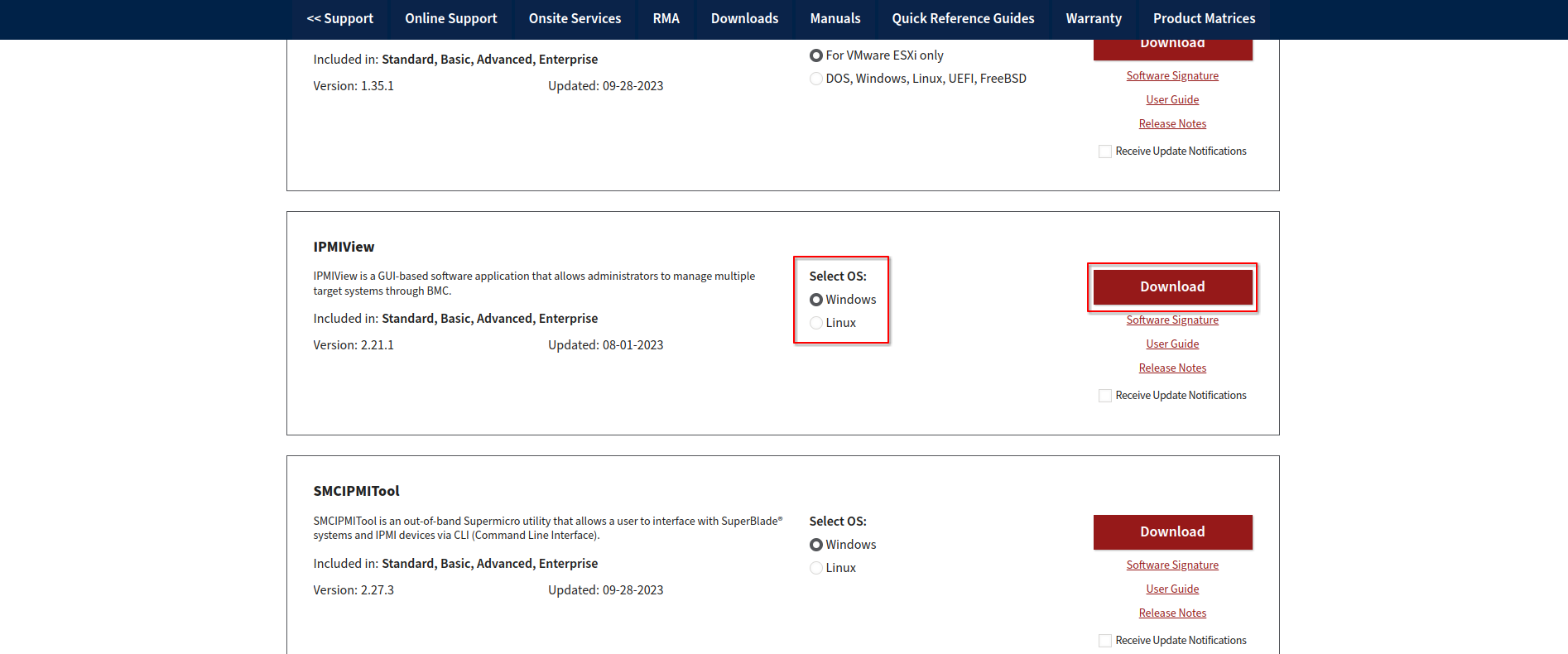Go back to Support page
1568x654 pixels.
click(339, 18)
